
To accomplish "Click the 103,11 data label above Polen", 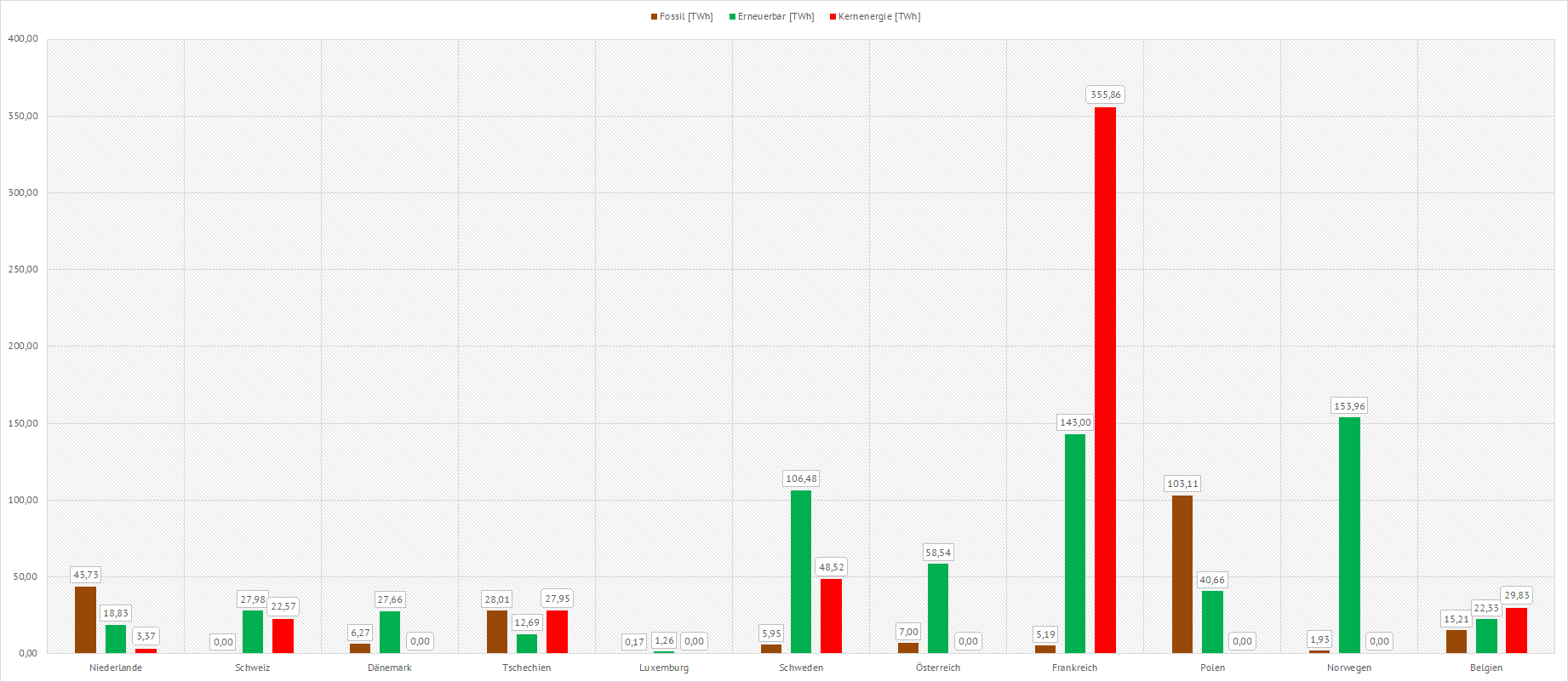I will click(1182, 484).
